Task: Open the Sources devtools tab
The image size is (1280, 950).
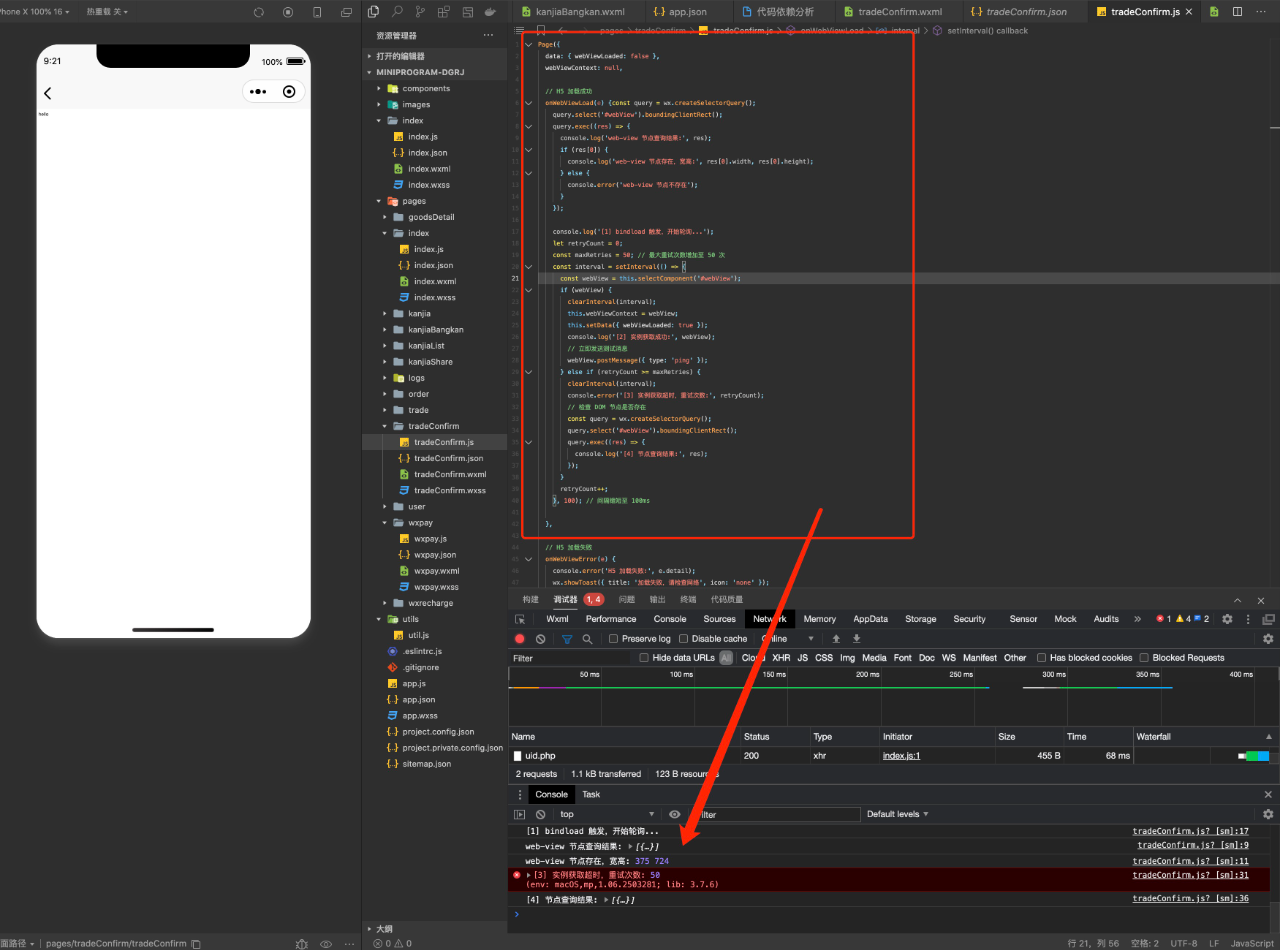Action: coord(719,619)
